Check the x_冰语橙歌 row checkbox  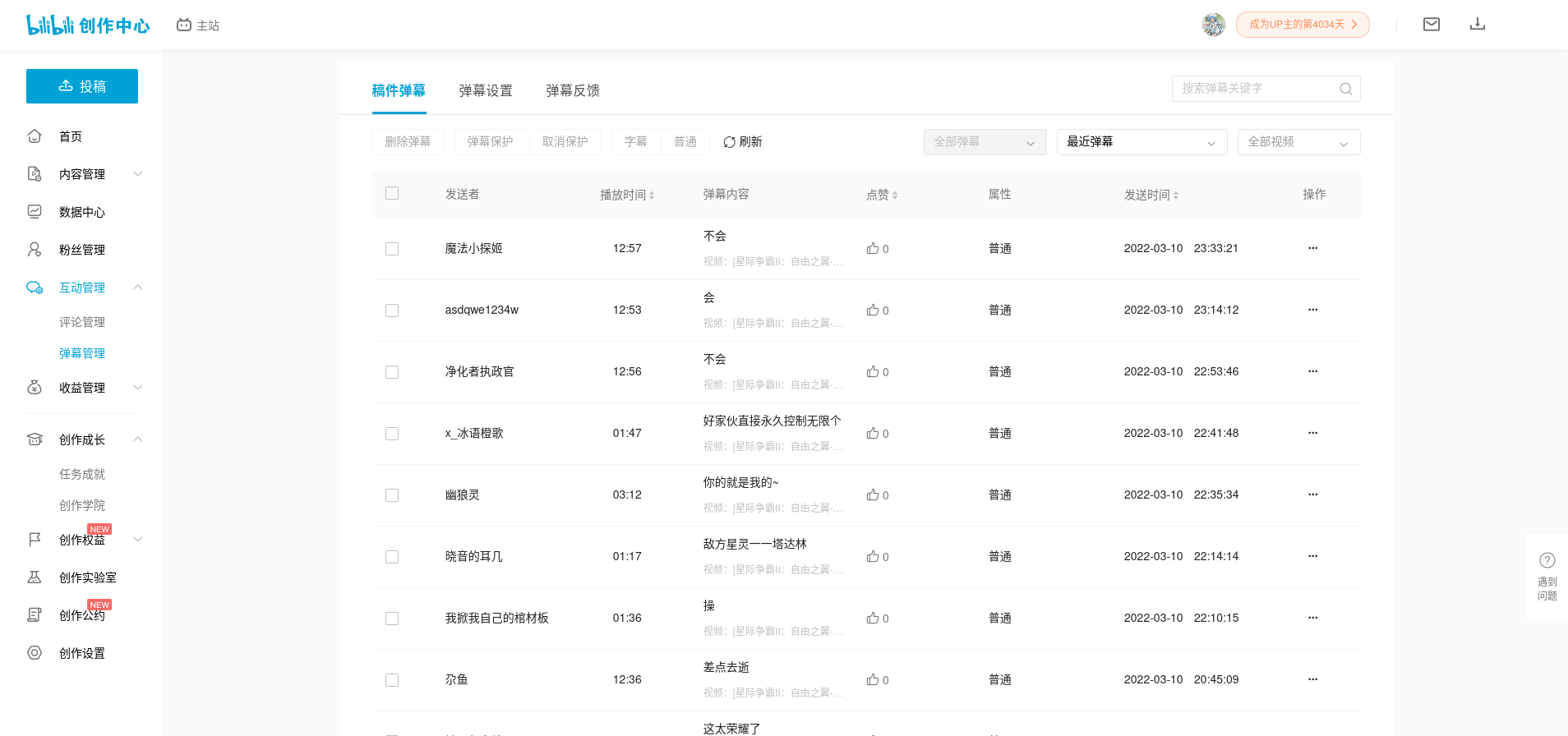pyautogui.click(x=392, y=434)
